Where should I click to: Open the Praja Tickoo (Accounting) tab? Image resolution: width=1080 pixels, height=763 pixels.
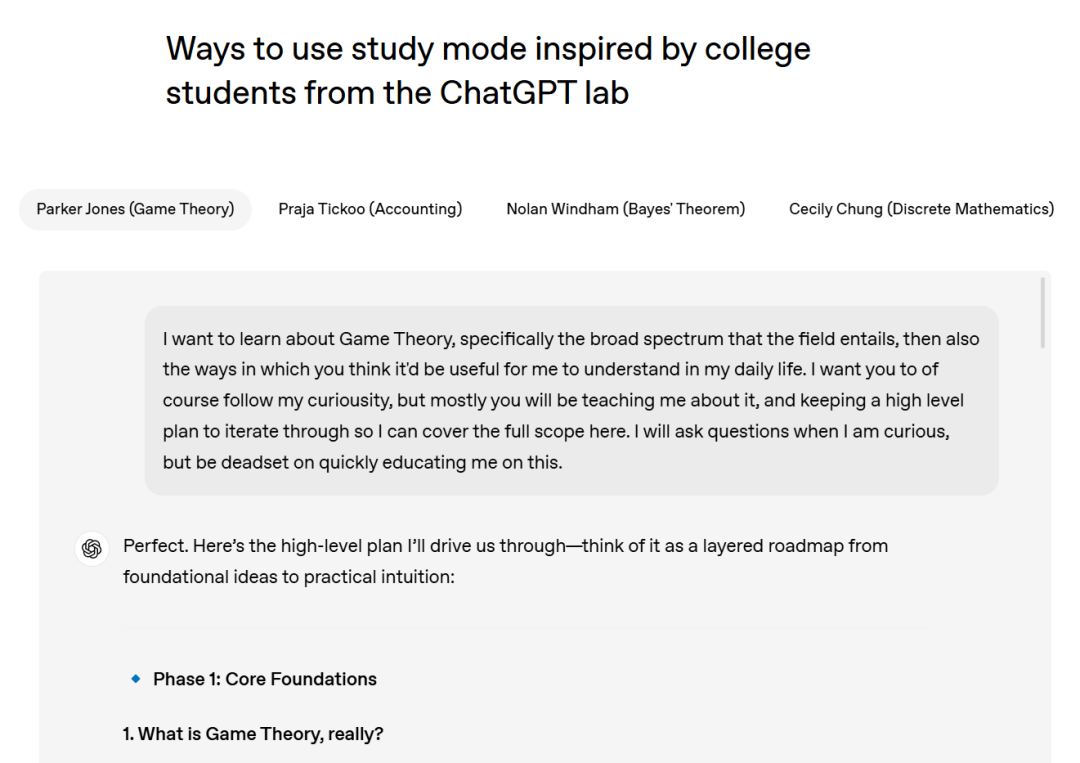[370, 209]
